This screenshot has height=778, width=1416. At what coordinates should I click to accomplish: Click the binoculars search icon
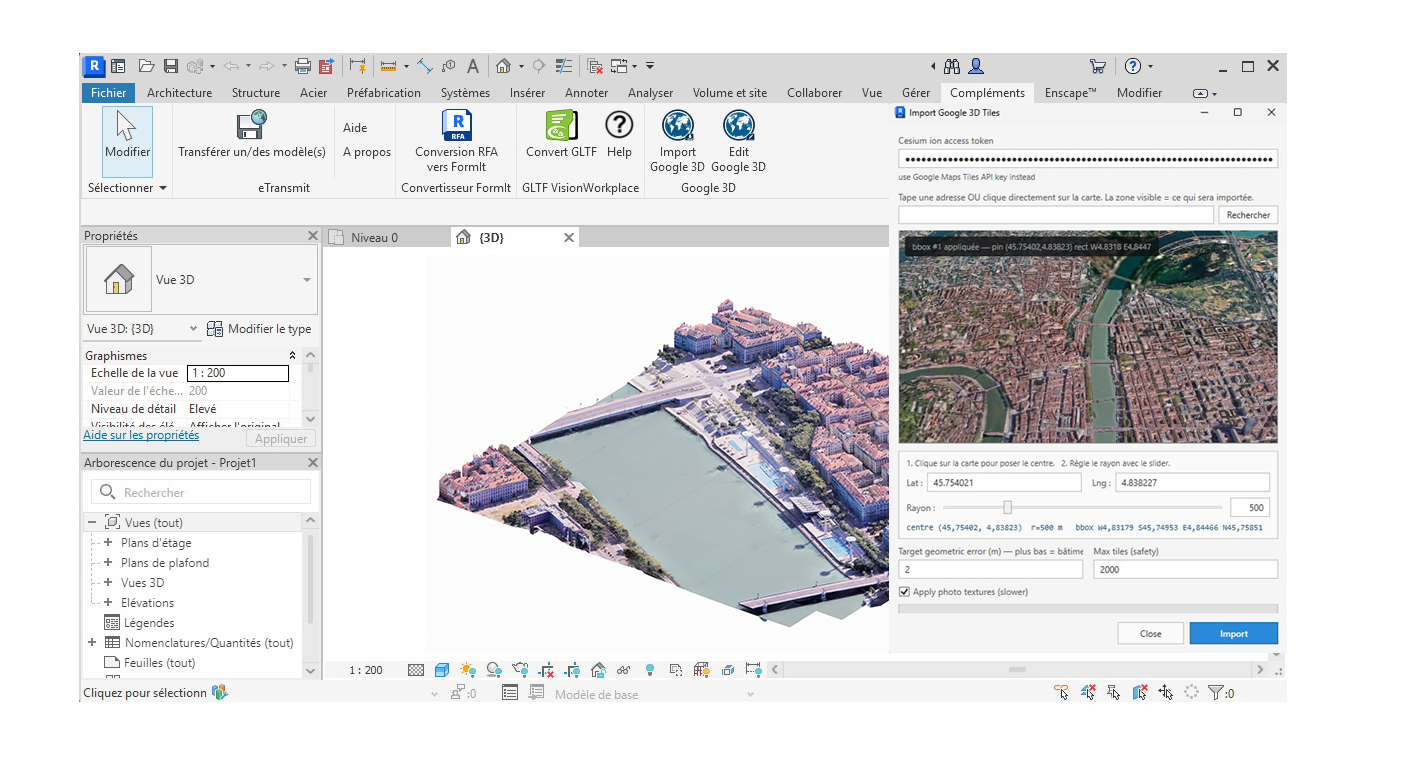(x=952, y=66)
